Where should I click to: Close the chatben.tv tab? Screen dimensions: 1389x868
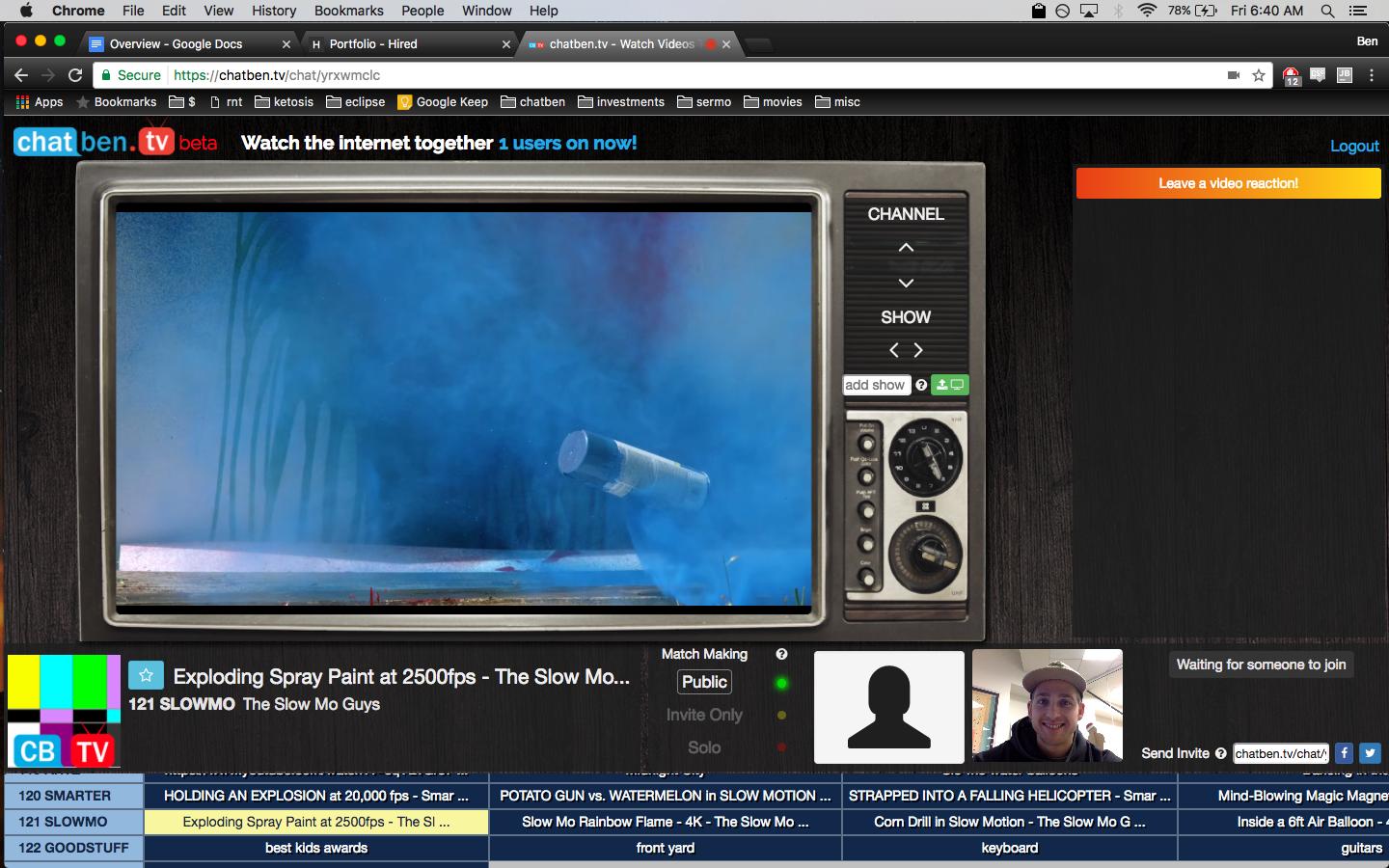point(726,43)
